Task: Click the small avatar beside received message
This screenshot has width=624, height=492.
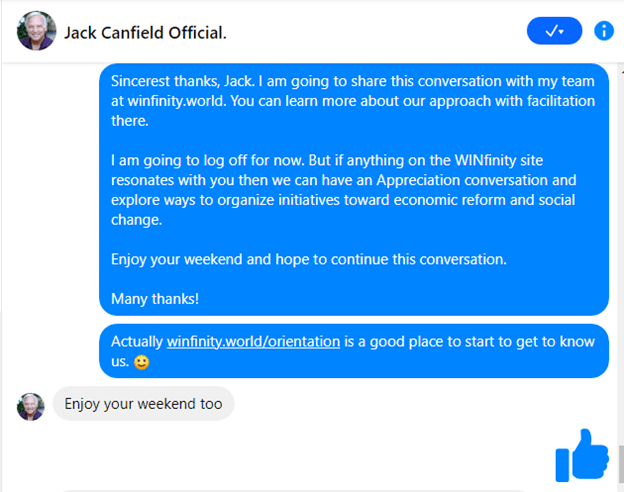Action: tap(31, 405)
